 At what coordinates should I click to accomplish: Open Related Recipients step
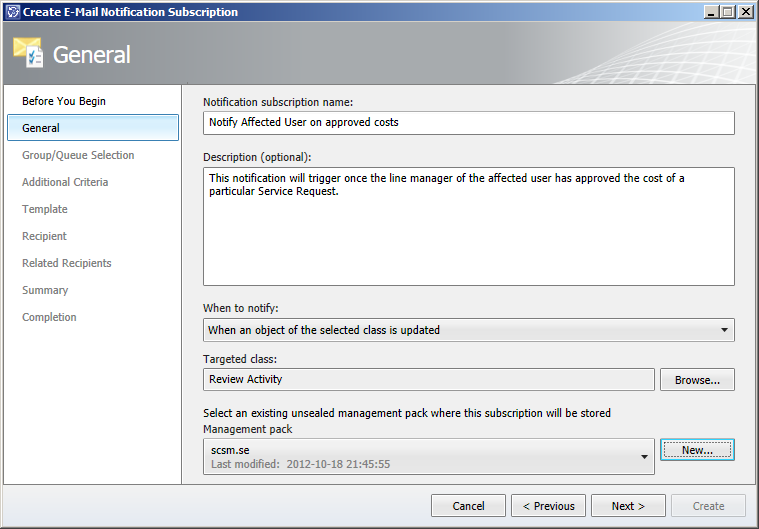pyautogui.click(x=66, y=263)
